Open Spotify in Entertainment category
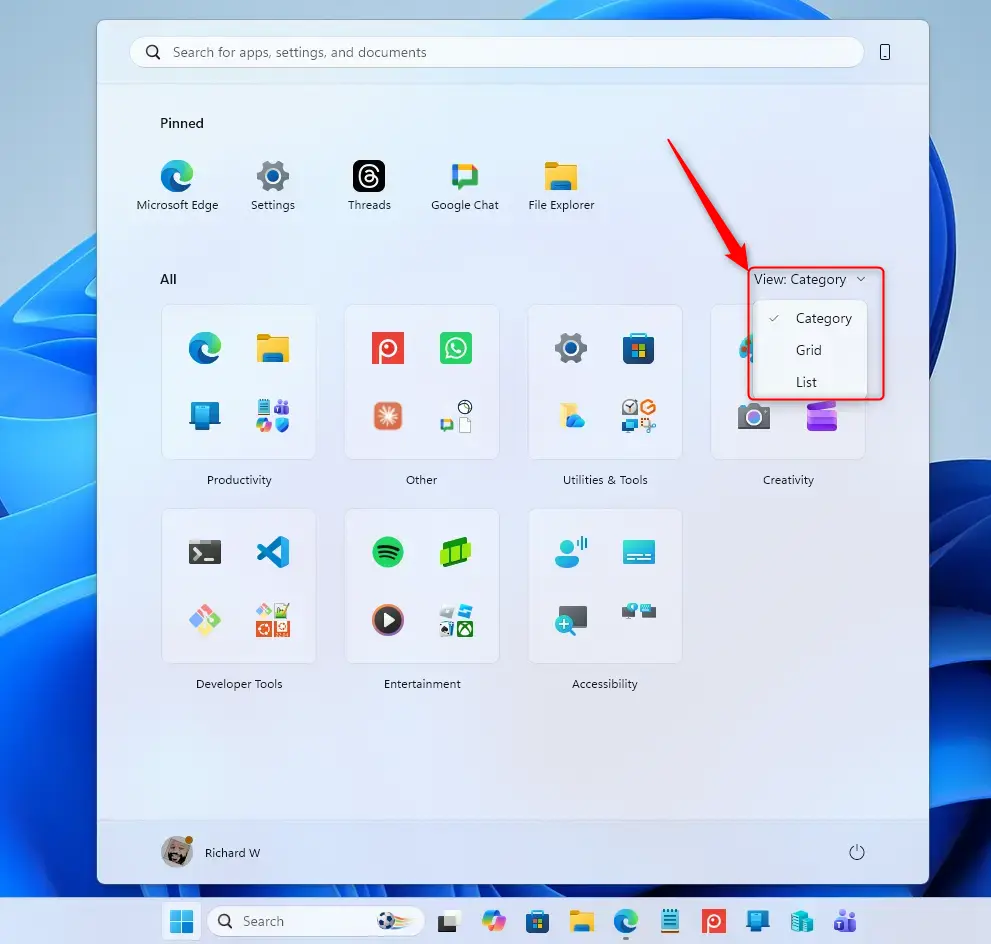This screenshot has width=991, height=944. [x=388, y=552]
